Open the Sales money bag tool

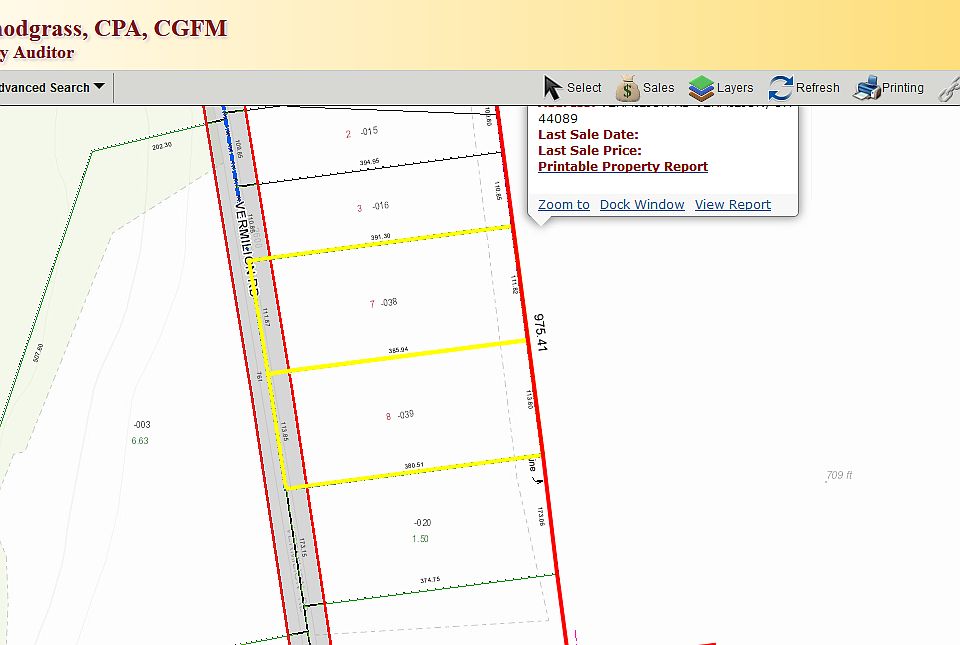click(645, 88)
